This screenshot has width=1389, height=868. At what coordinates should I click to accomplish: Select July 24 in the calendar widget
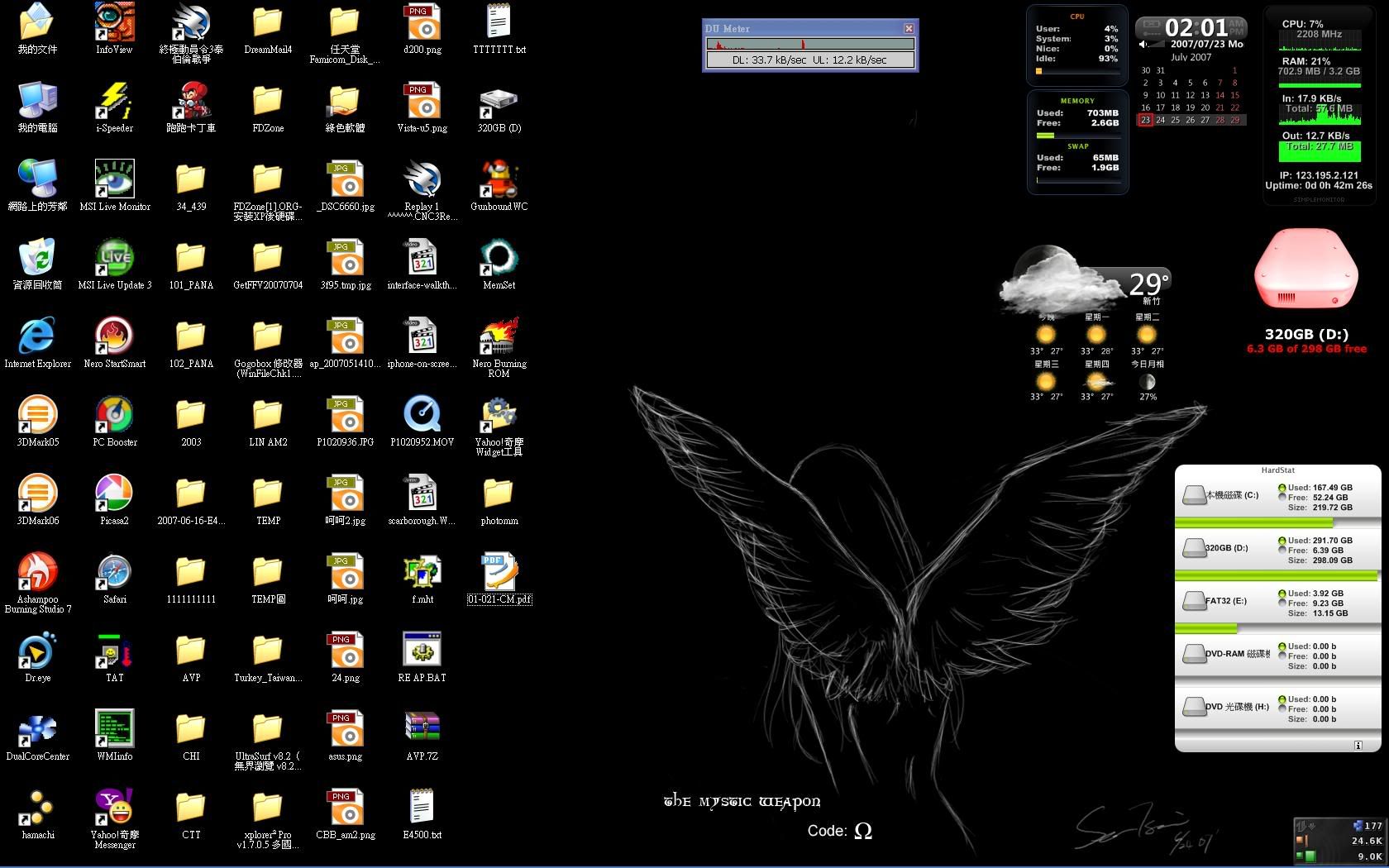(x=1160, y=120)
